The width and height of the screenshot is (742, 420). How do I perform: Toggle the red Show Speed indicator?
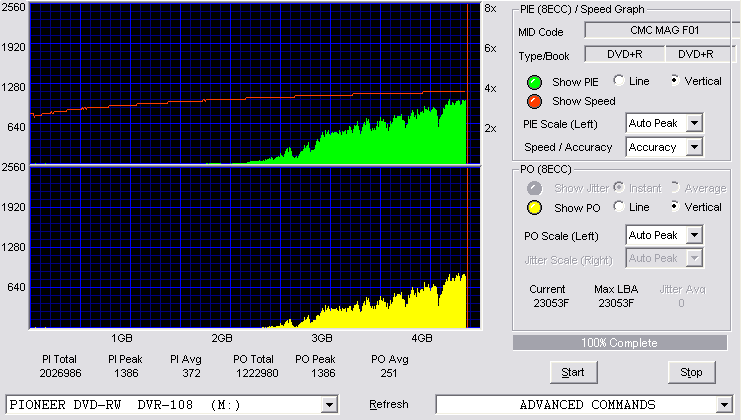coord(534,101)
